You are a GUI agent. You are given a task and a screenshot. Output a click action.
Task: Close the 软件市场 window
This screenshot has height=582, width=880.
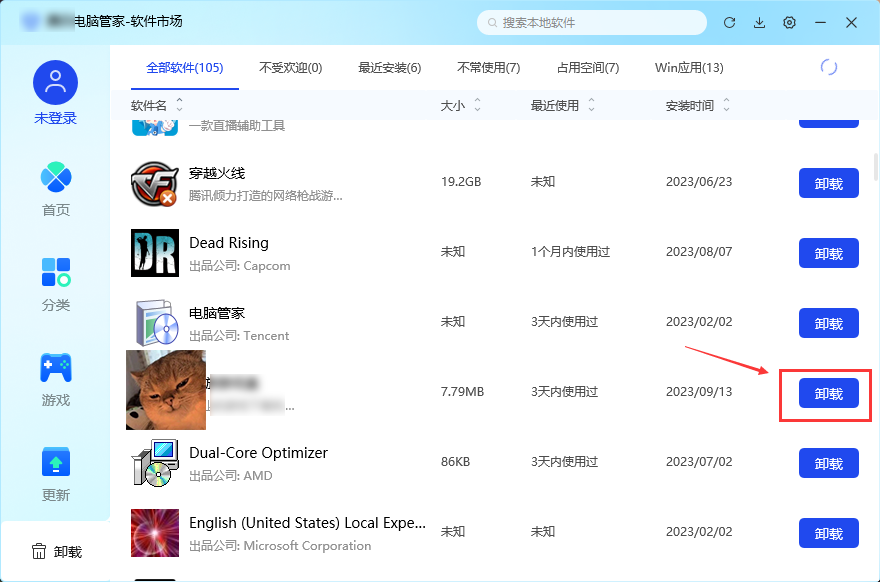tap(851, 22)
